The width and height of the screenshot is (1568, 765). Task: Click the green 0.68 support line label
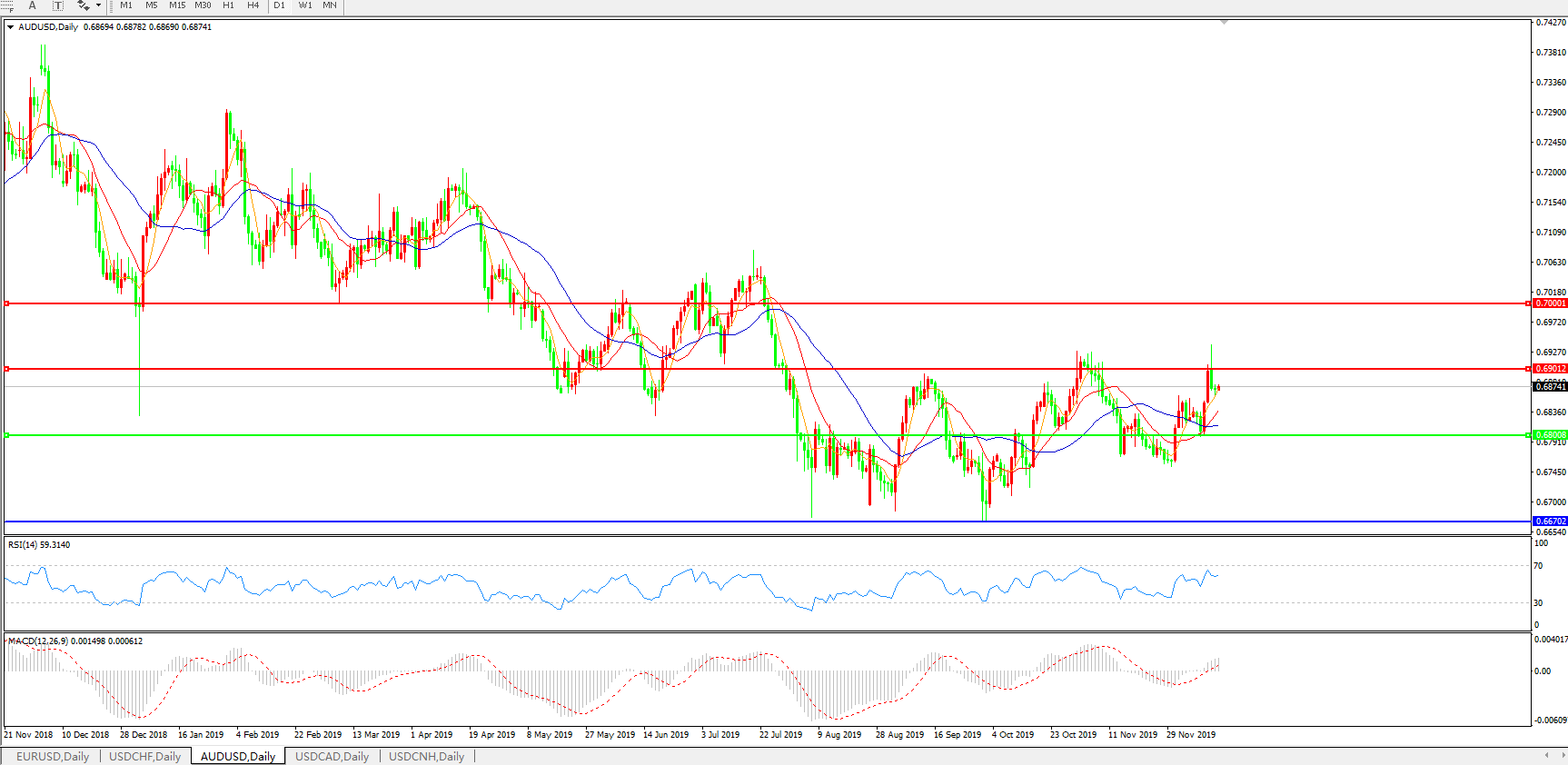[x=1550, y=435]
